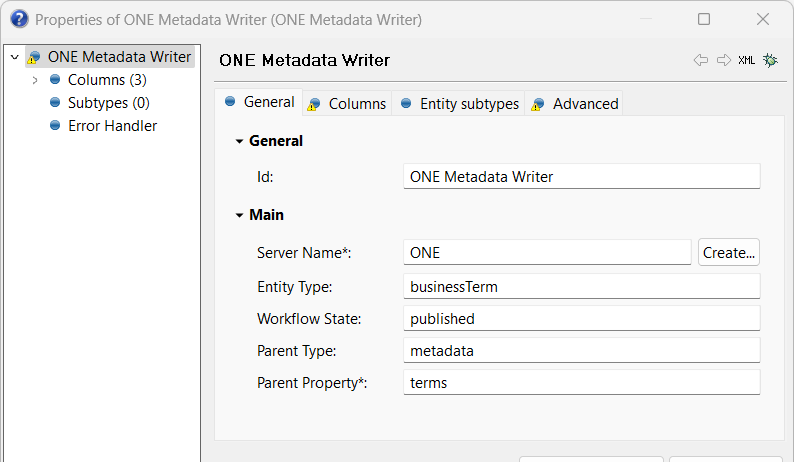Open the XML view of properties
The image size is (794, 462).
pos(747,60)
